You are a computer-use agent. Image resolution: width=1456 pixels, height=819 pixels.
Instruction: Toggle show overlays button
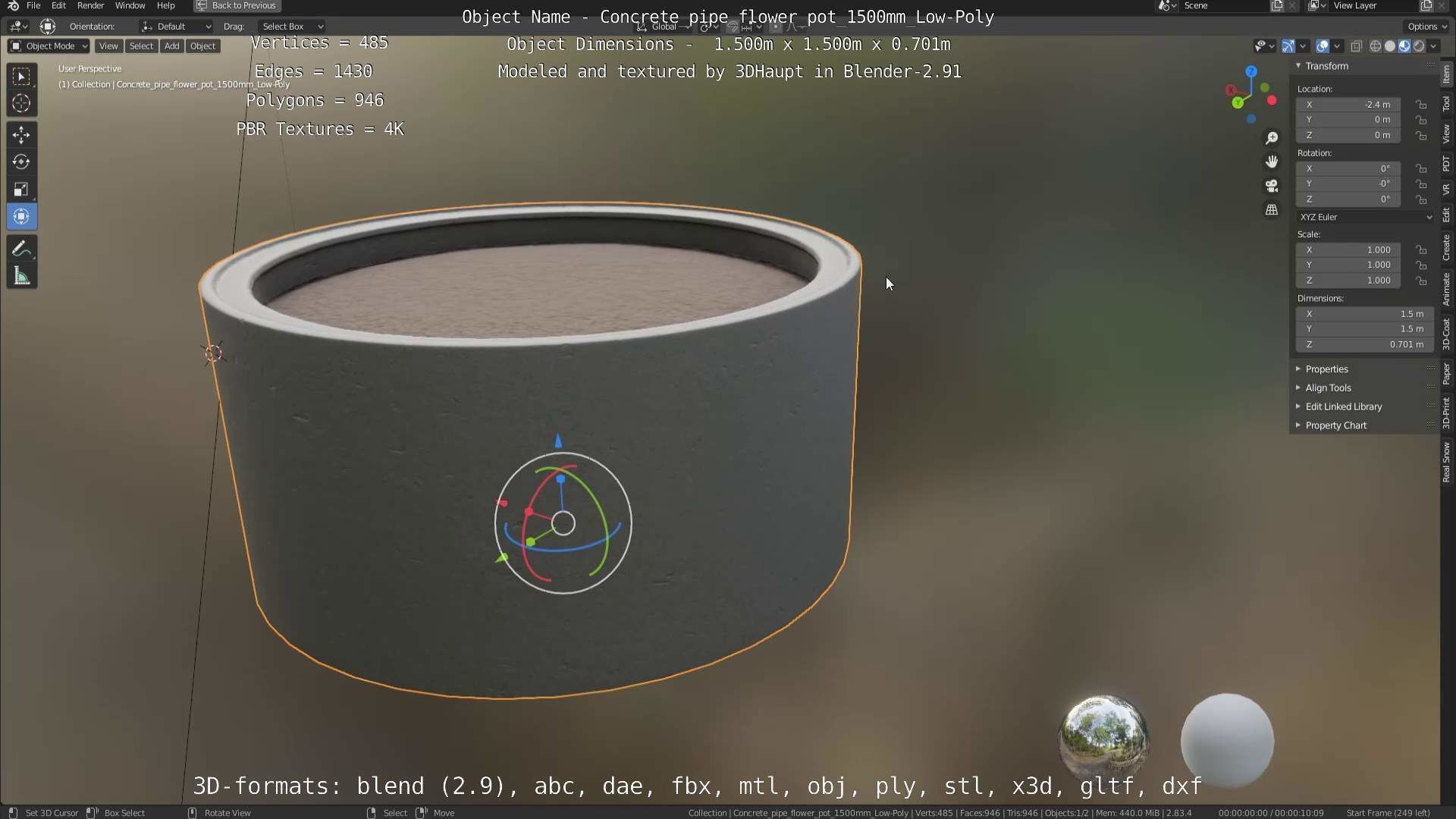click(1323, 46)
